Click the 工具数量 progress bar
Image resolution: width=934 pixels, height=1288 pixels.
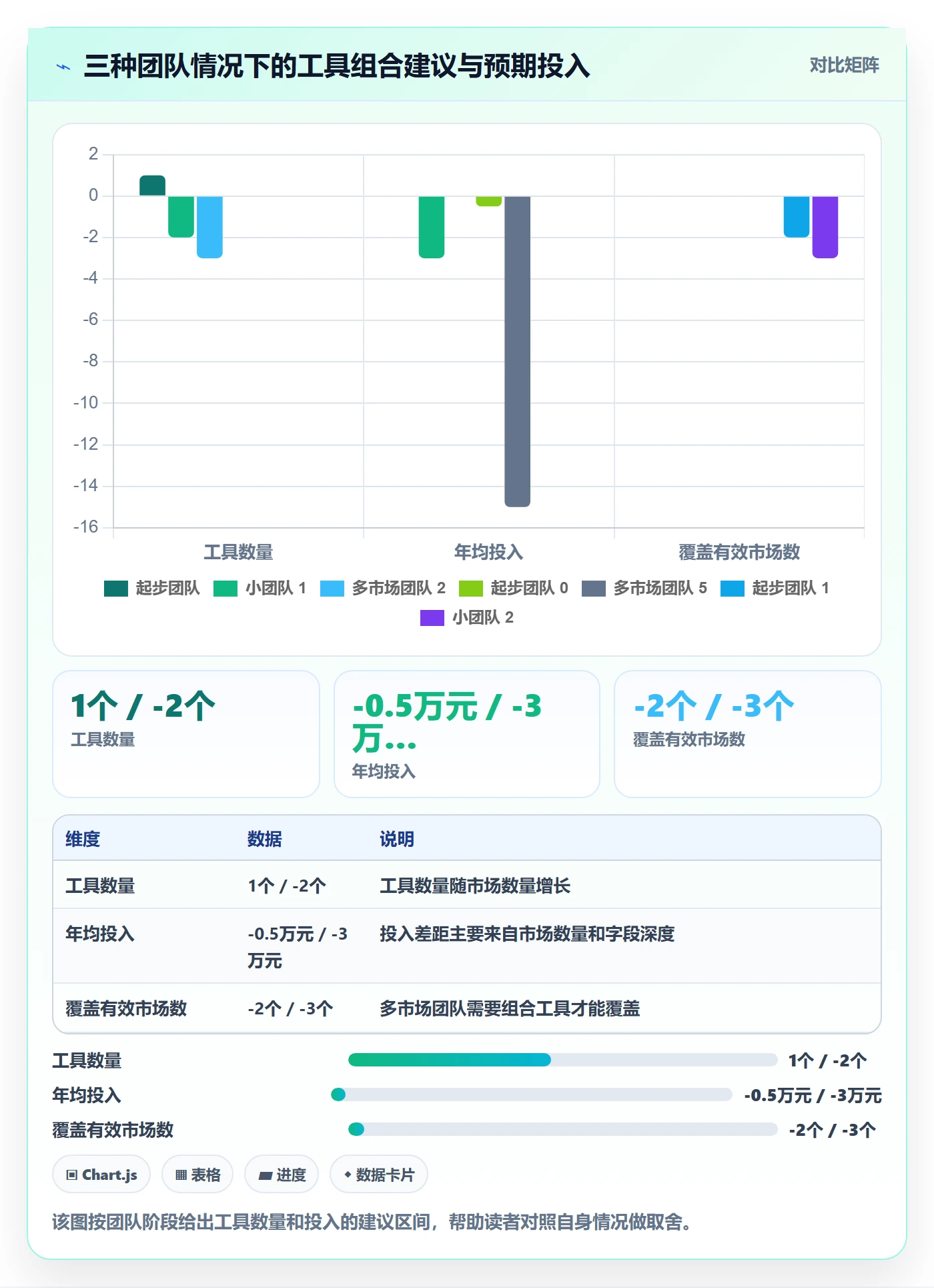563,1060
